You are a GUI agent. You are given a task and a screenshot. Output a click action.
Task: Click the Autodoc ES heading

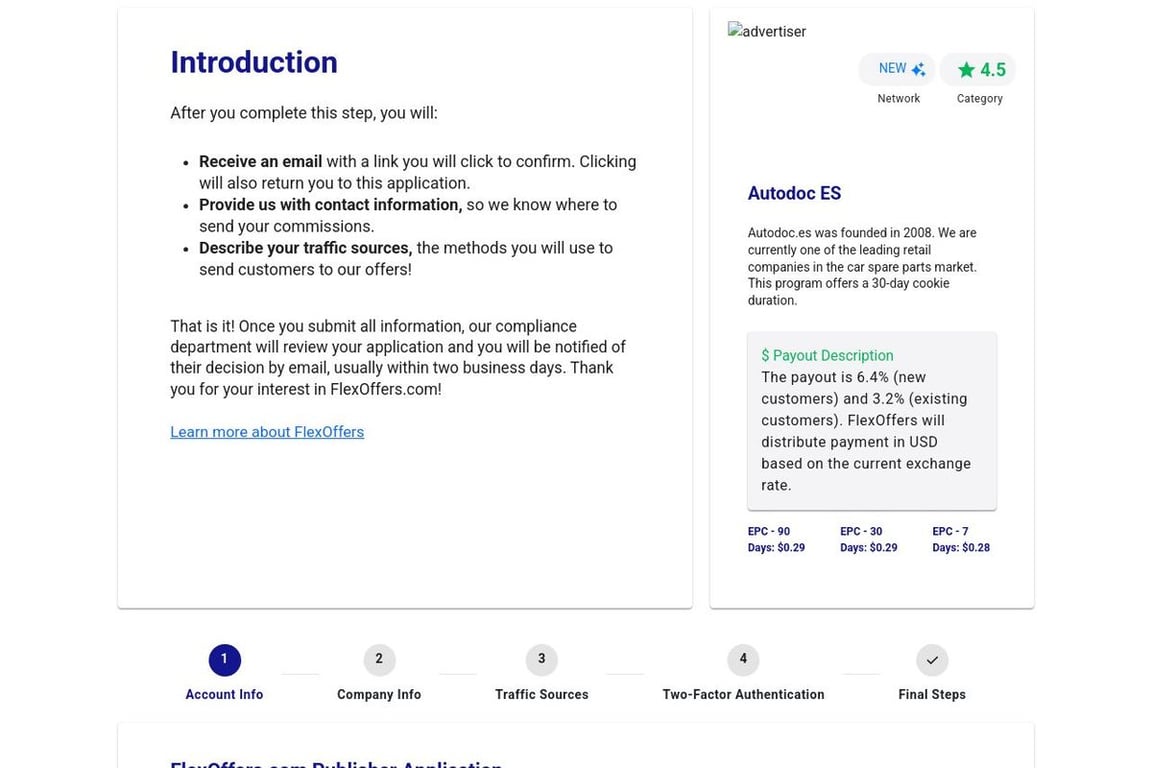pyautogui.click(x=794, y=193)
